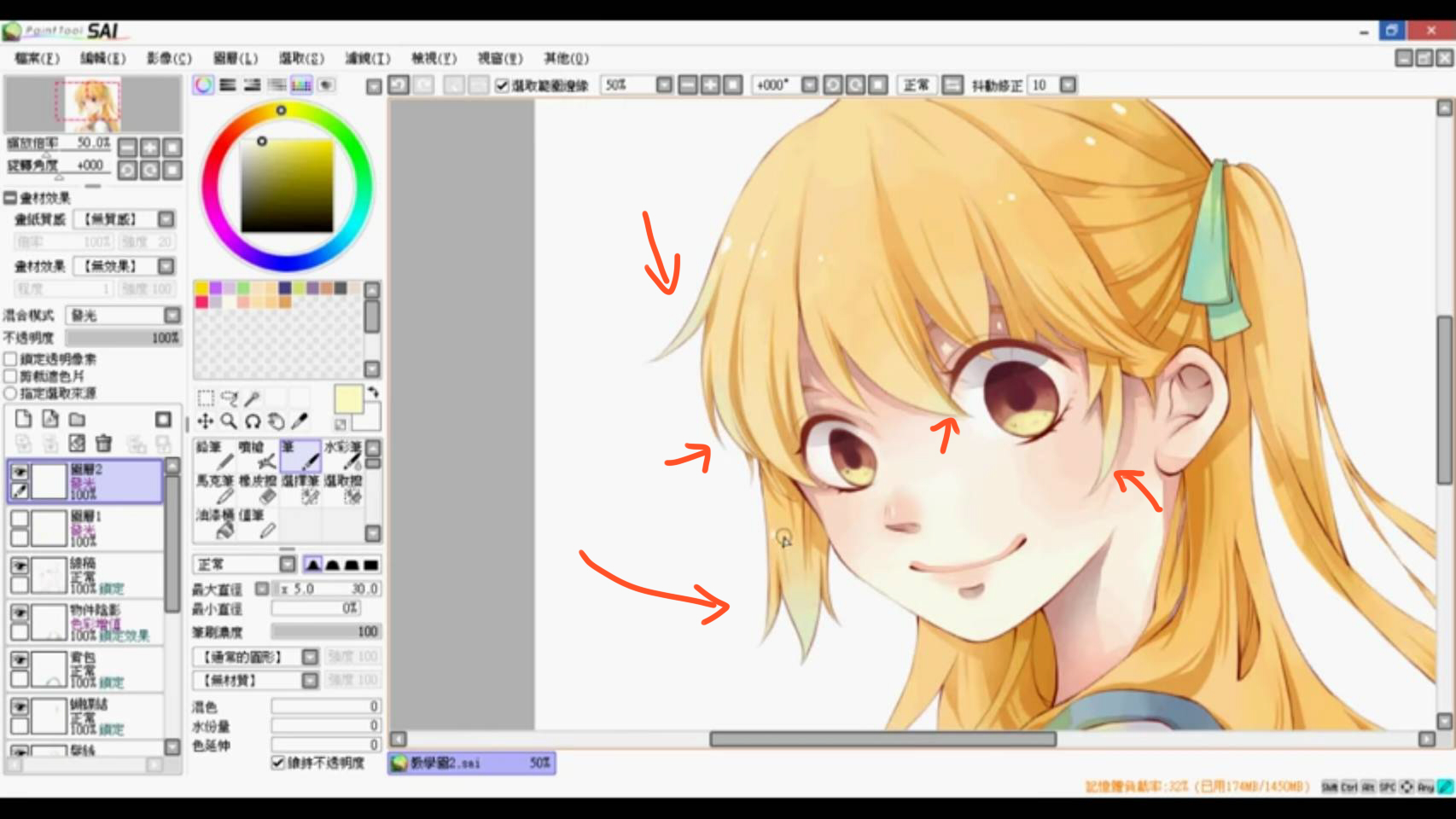Open the 編輯(E) menu
The width and height of the screenshot is (1456, 819).
click(x=103, y=58)
